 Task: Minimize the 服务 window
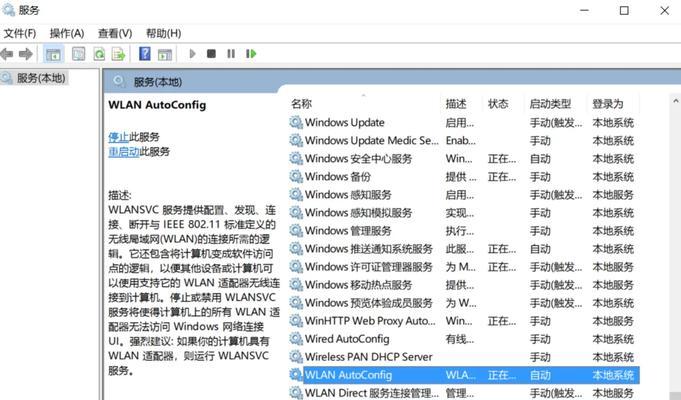click(585, 10)
